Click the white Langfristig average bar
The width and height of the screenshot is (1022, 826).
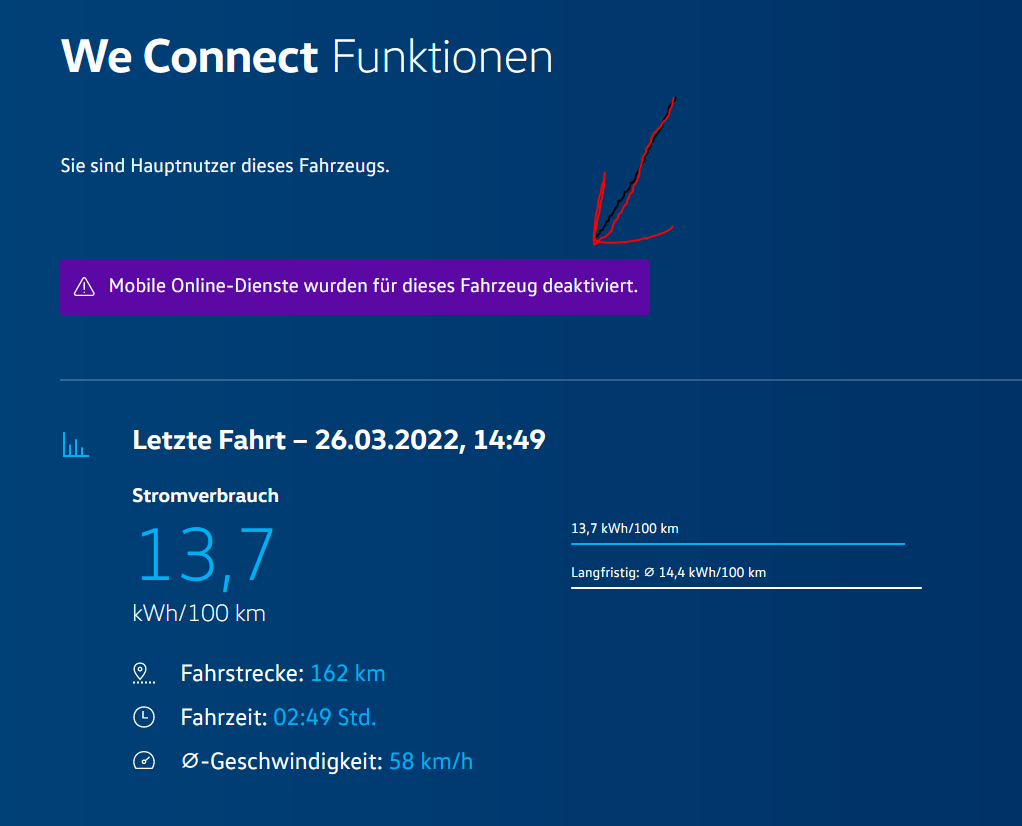coord(745,588)
